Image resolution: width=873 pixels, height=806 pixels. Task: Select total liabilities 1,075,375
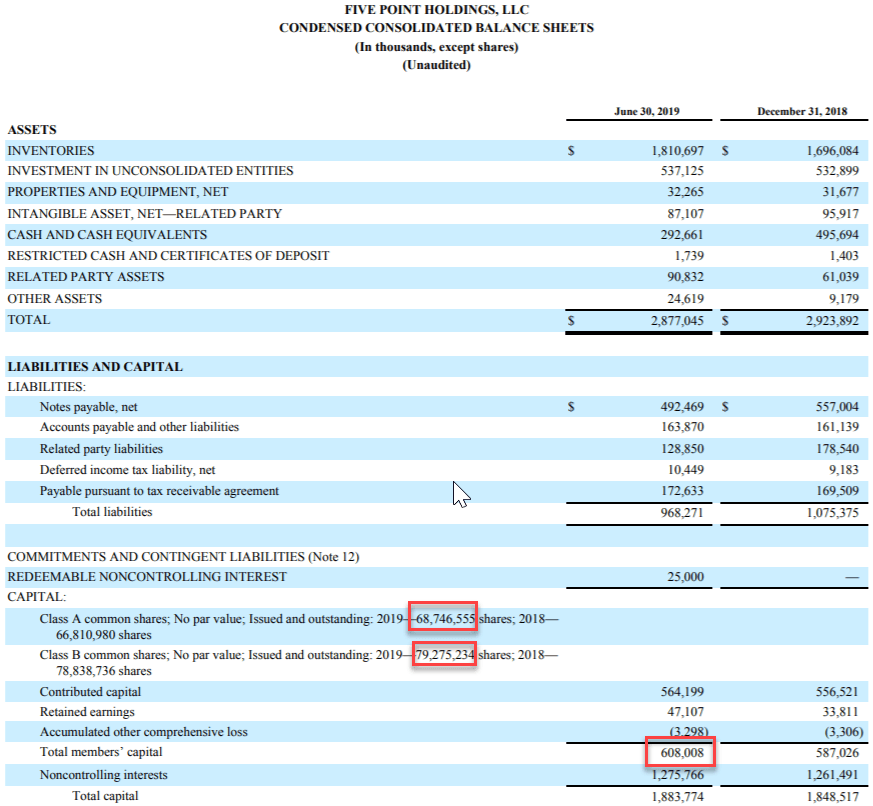click(x=832, y=512)
